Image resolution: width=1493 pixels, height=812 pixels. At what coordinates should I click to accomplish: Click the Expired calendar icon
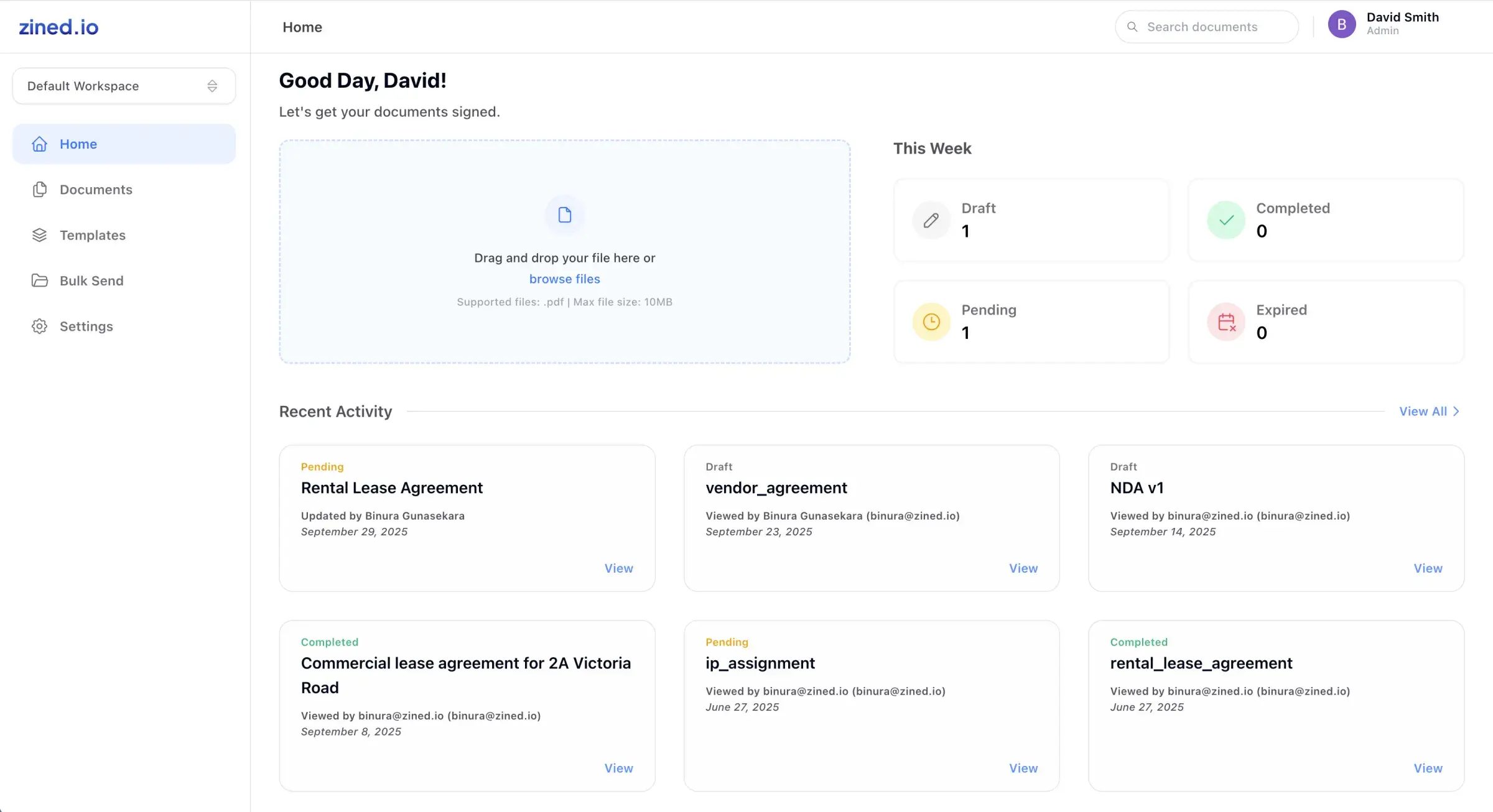pyautogui.click(x=1226, y=321)
